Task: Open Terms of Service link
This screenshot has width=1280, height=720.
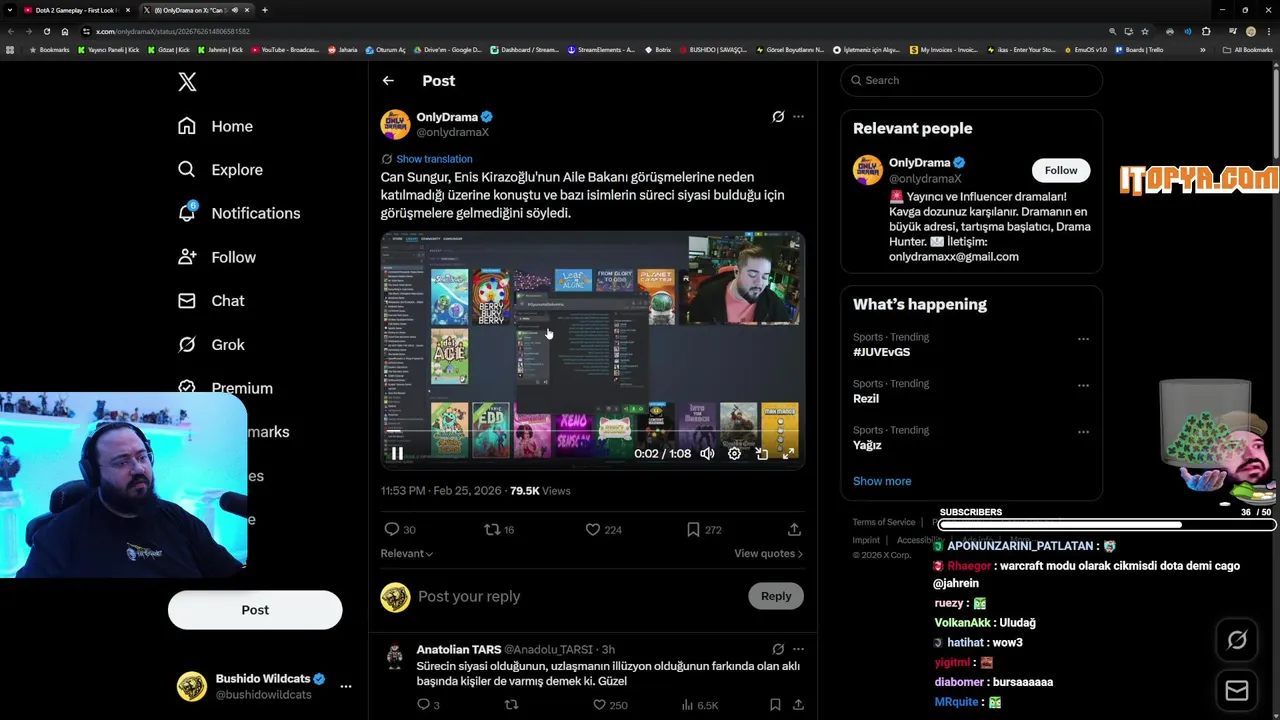Action: pyautogui.click(x=884, y=522)
